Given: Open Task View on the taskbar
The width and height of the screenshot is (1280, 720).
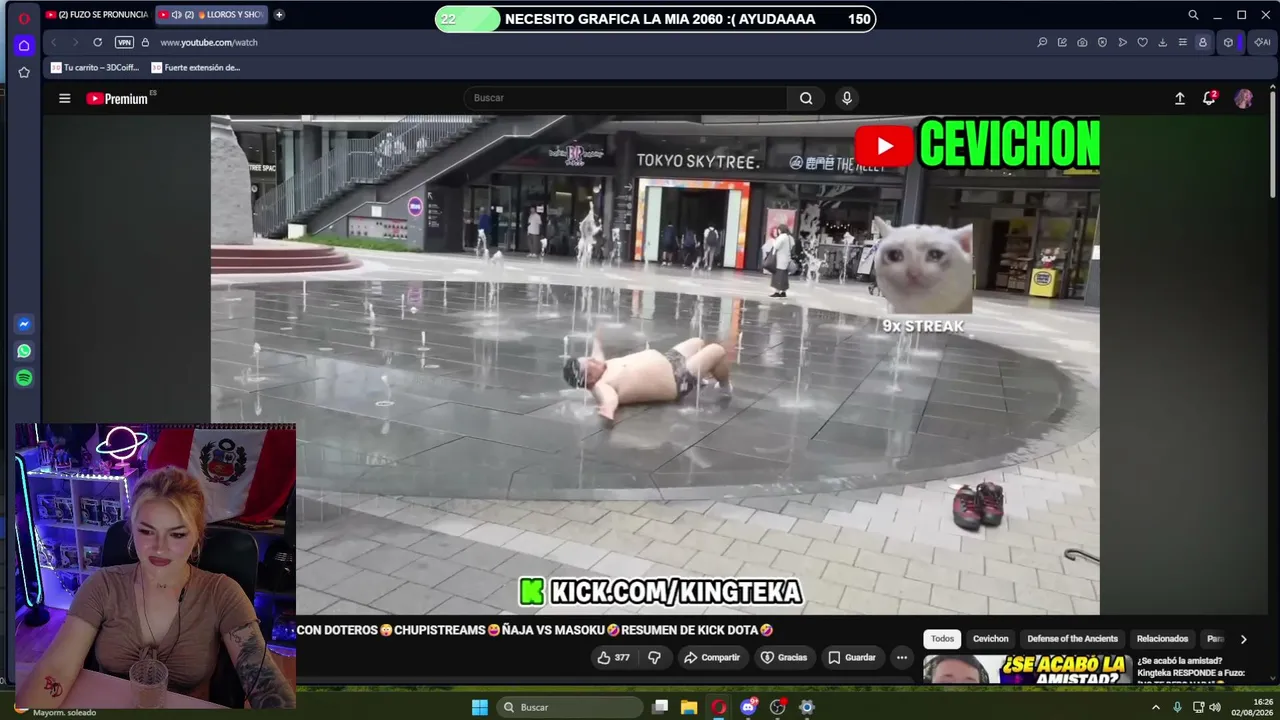Looking at the screenshot, I should point(660,707).
